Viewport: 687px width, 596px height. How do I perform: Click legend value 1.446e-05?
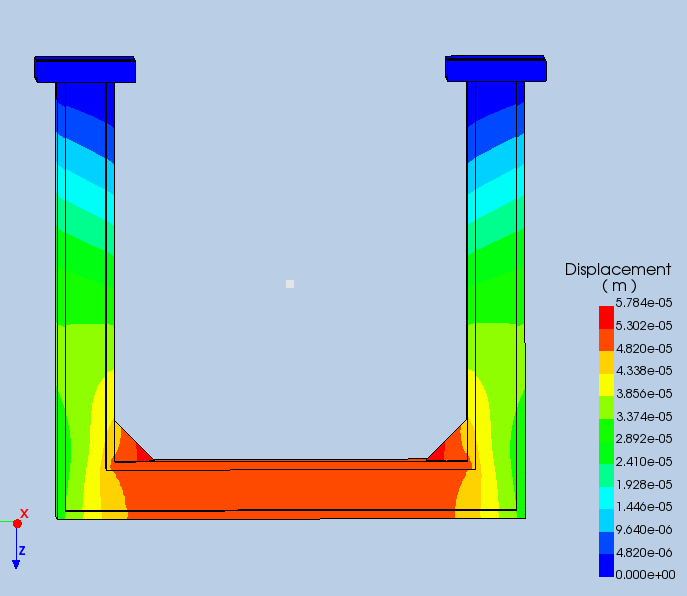(644, 507)
